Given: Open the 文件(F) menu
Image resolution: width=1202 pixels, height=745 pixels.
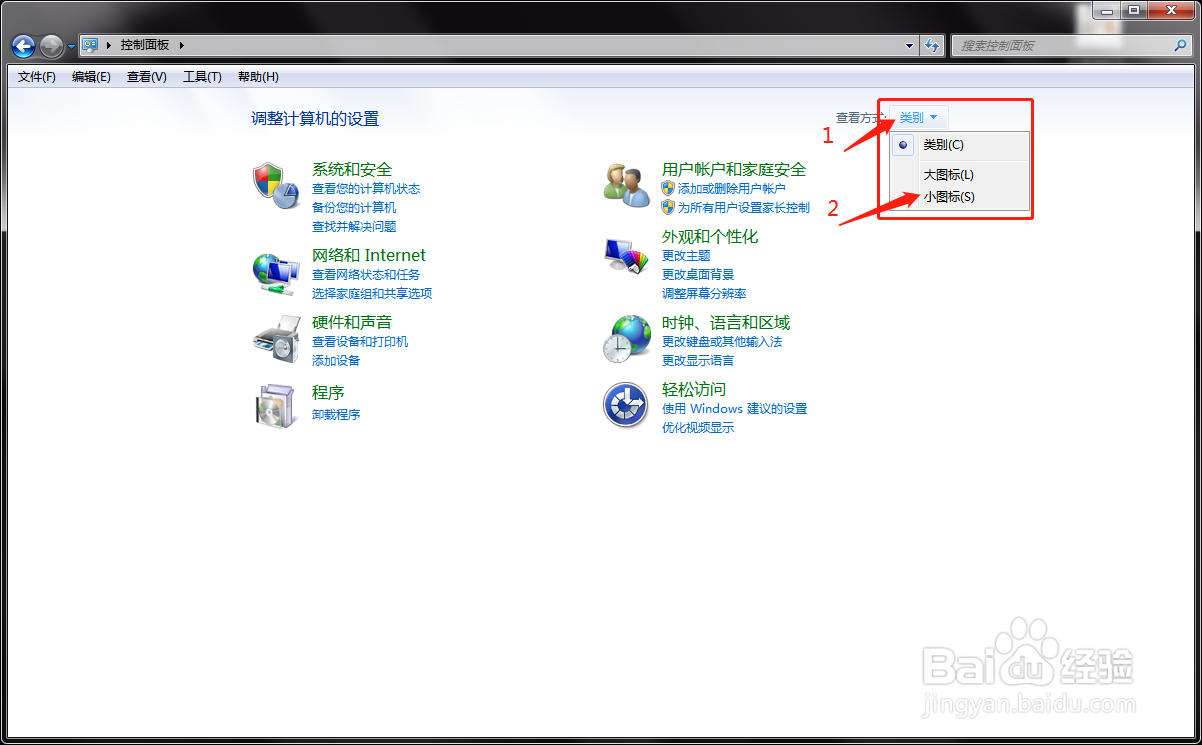Looking at the screenshot, I should 37,77.
